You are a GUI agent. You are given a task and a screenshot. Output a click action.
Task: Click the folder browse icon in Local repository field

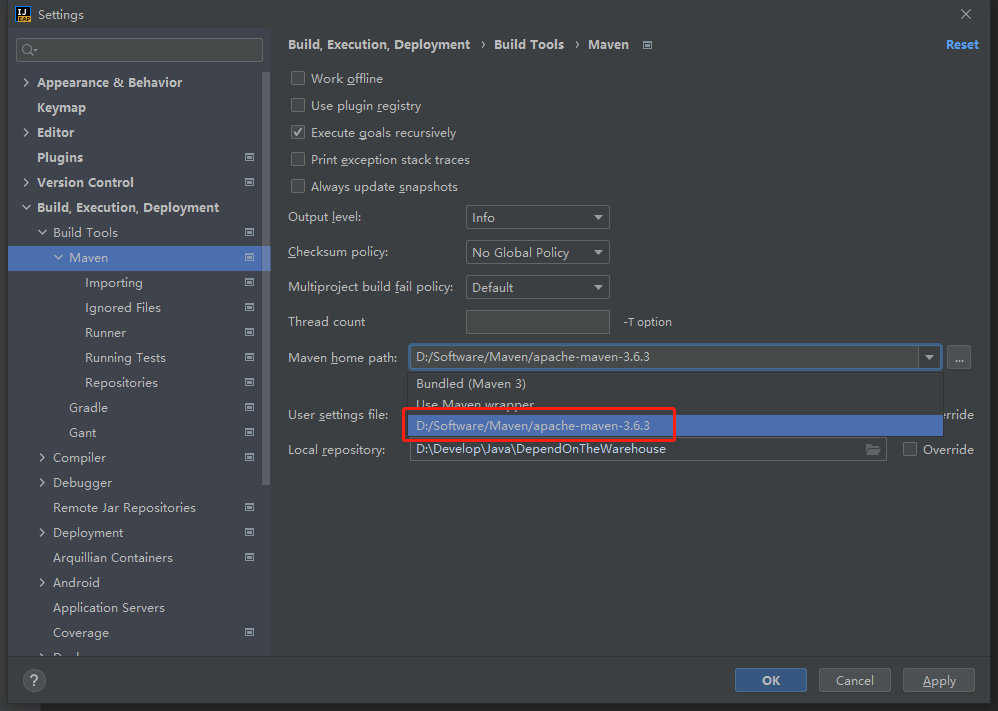pos(873,449)
